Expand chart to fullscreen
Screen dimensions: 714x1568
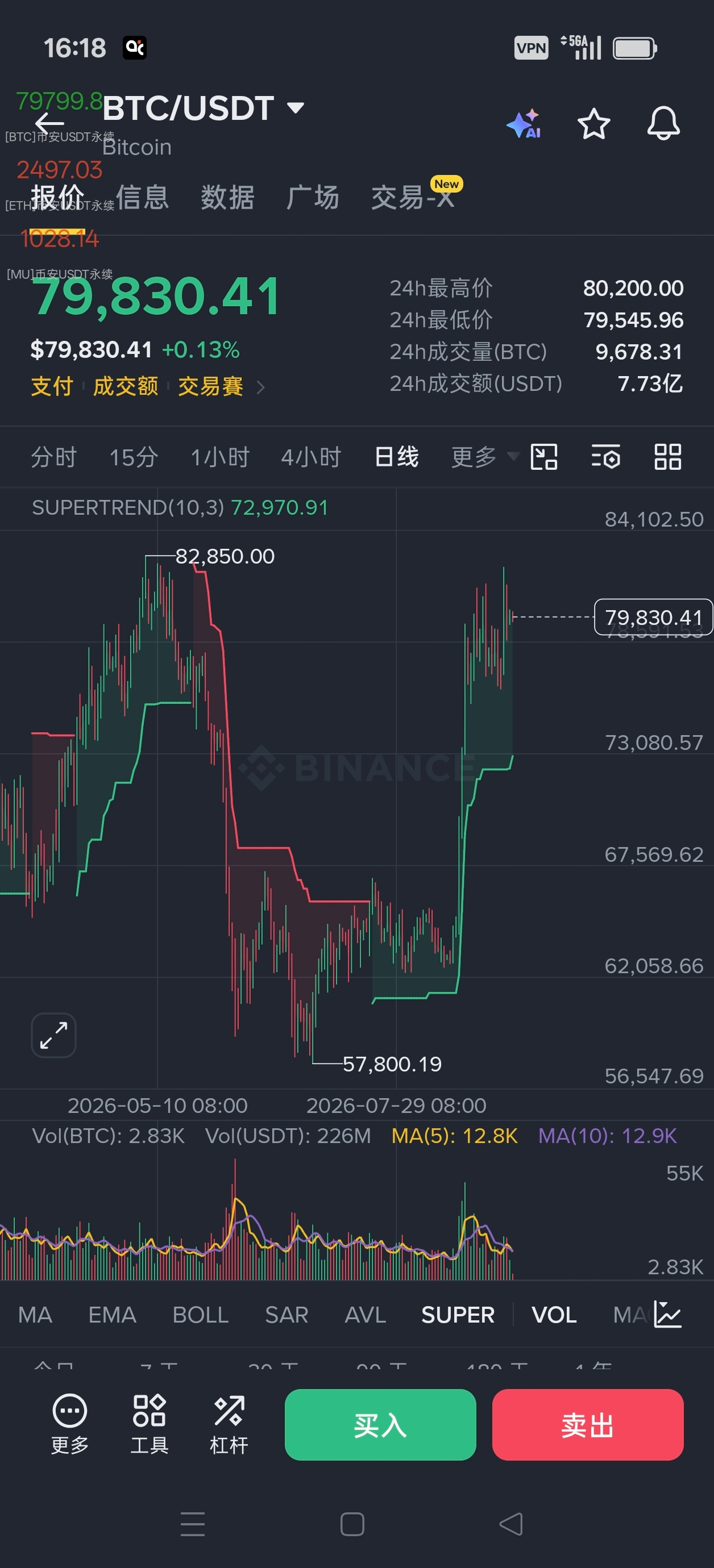tap(53, 1035)
